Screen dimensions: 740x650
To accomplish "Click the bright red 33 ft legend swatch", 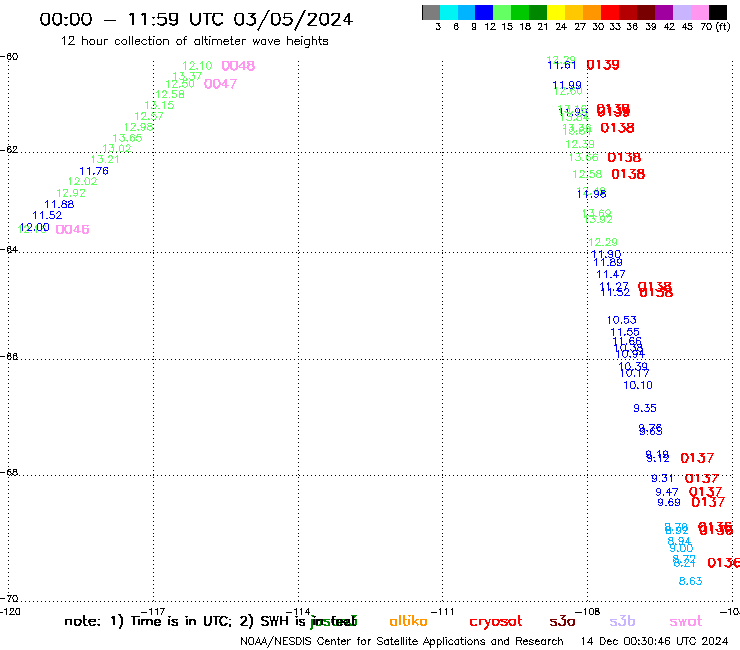I will pyautogui.click(x=610, y=12).
